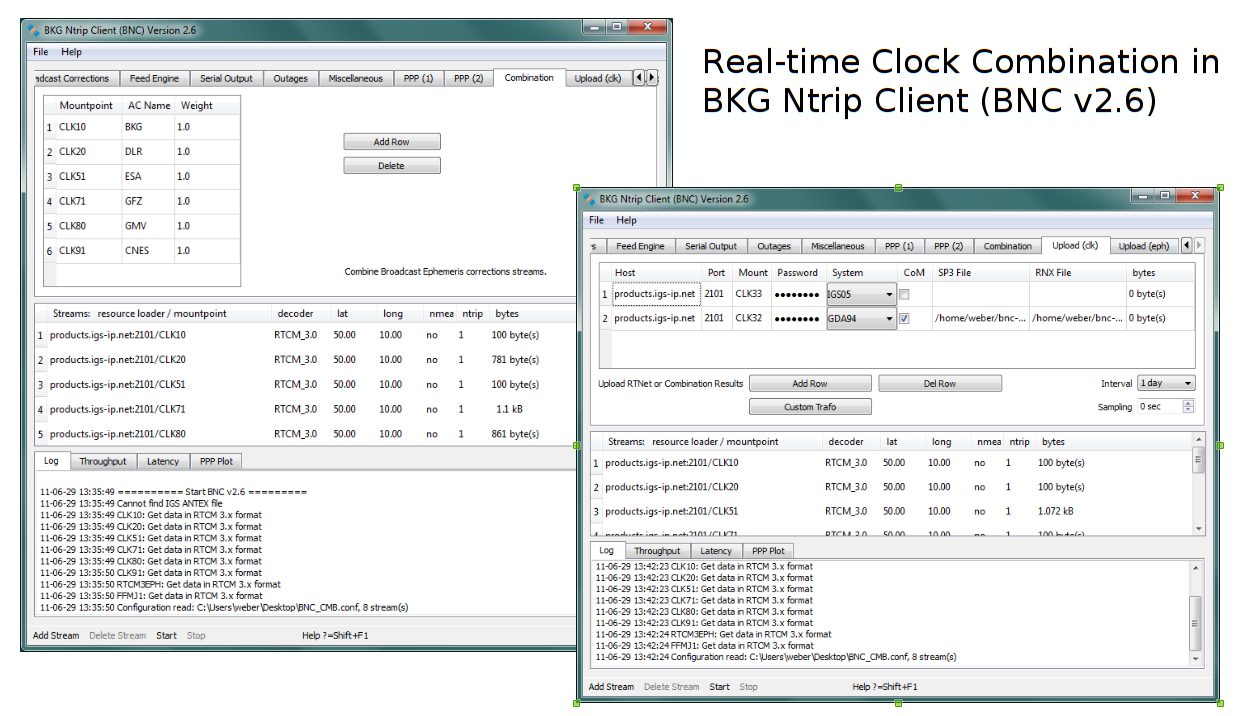Open the GDA94 System dropdown

(x=862, y=319)
